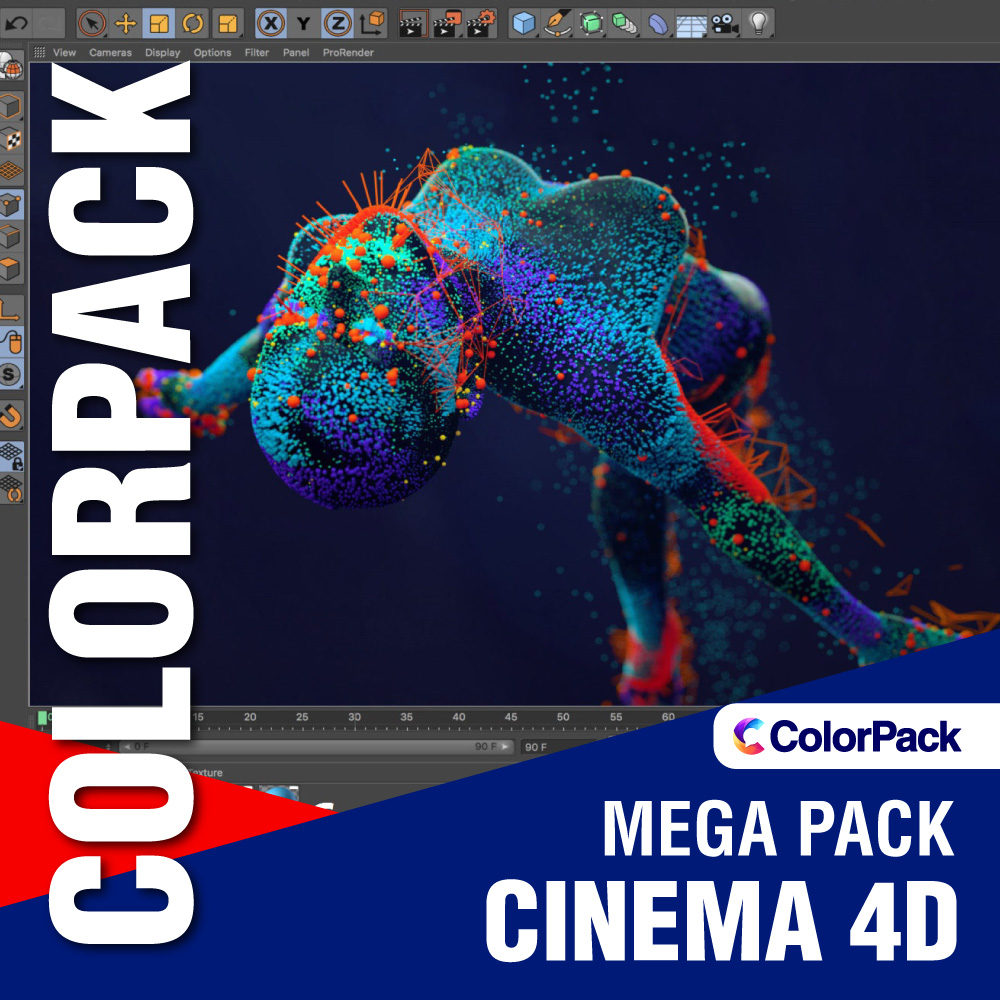Open Edit Render Settings gear clapperboard

point(481,22)
